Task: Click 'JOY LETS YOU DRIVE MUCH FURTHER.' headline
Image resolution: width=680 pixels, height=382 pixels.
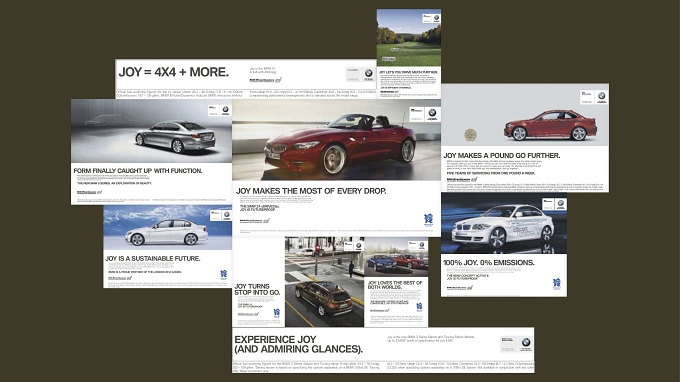Action: click(409, 72)
